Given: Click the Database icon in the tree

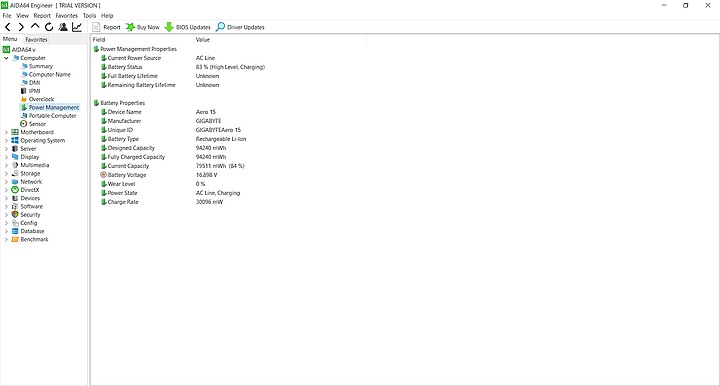Looking at the screenshot, I should tap(15, 231).
